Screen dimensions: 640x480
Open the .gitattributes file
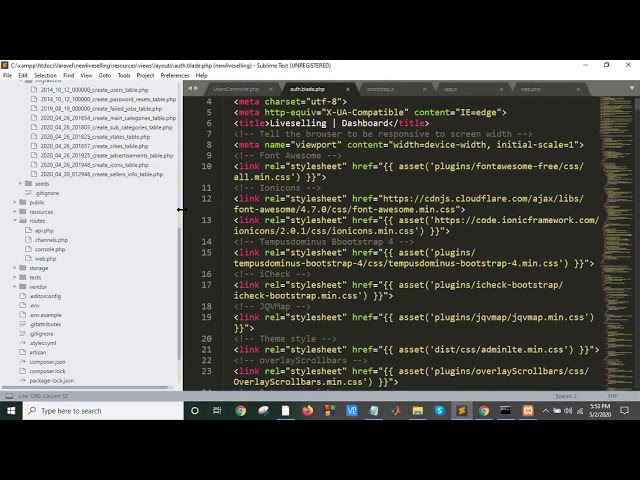click(45, 324)
